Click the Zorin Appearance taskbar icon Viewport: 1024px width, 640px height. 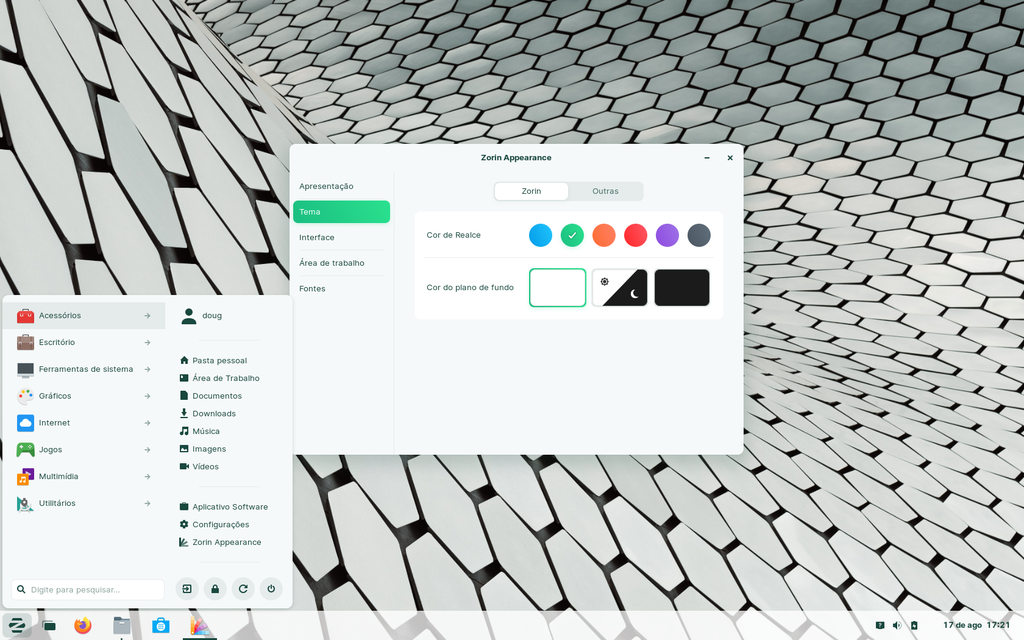click(x=199, y=626)
